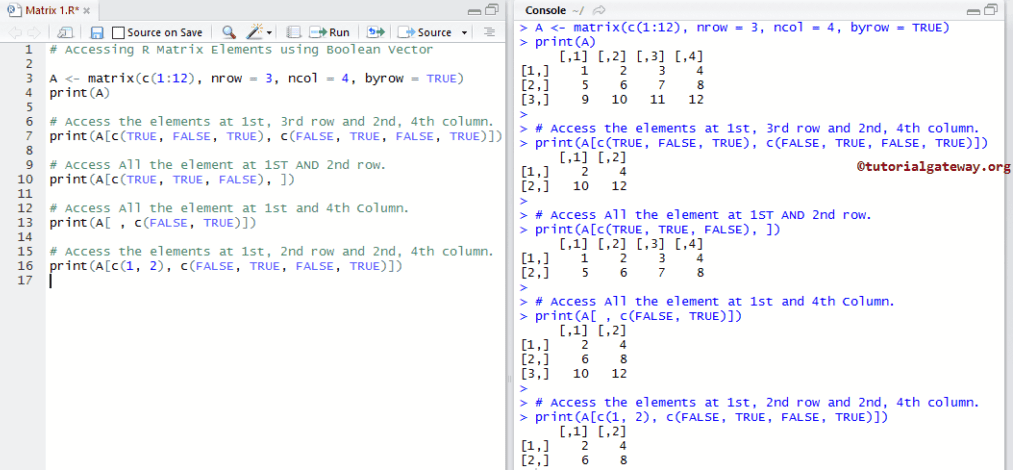Screen dimensions: 1013x470
Task: Minimize the Console pane
Action: point(974,11)
